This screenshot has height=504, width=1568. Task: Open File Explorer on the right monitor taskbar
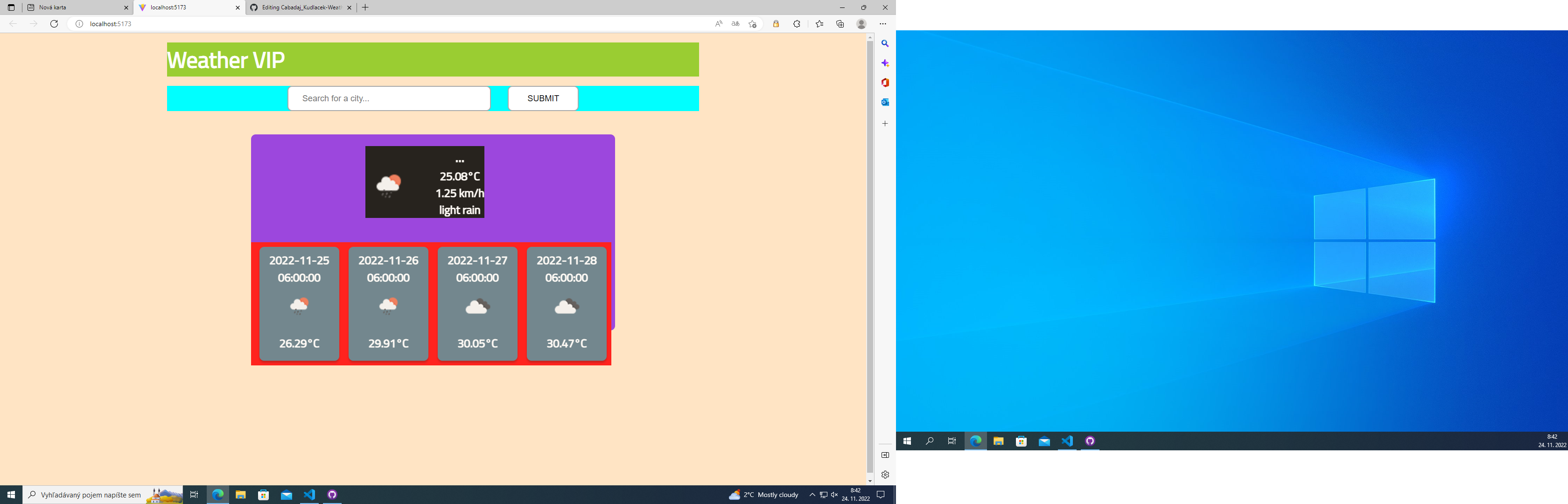(998, 441)
